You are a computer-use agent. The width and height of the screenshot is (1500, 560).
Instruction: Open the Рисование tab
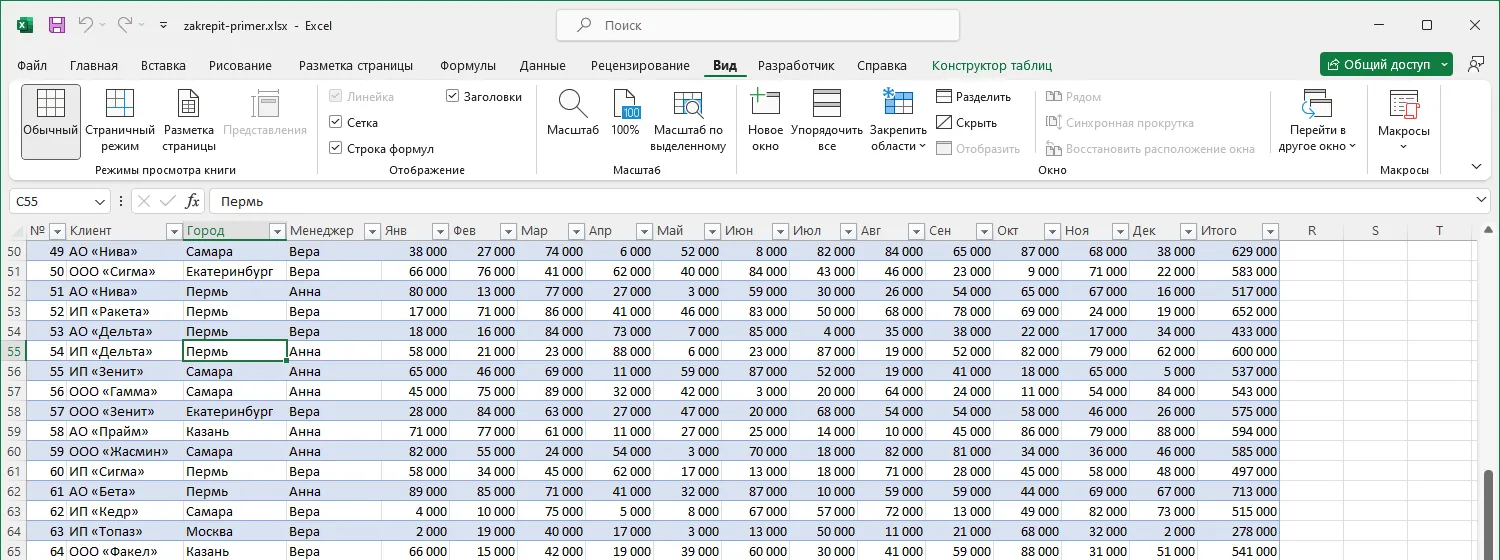click(240, 66)
